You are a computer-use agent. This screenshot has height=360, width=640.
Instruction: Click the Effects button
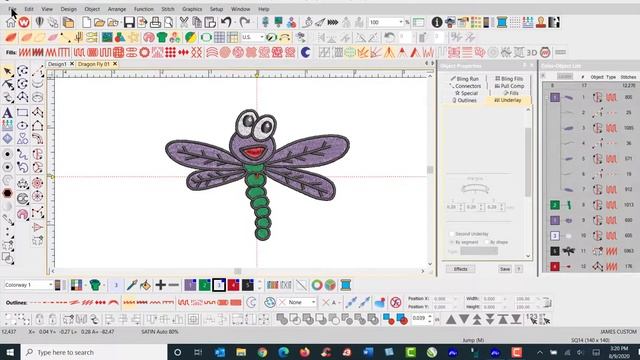point(460,269)
